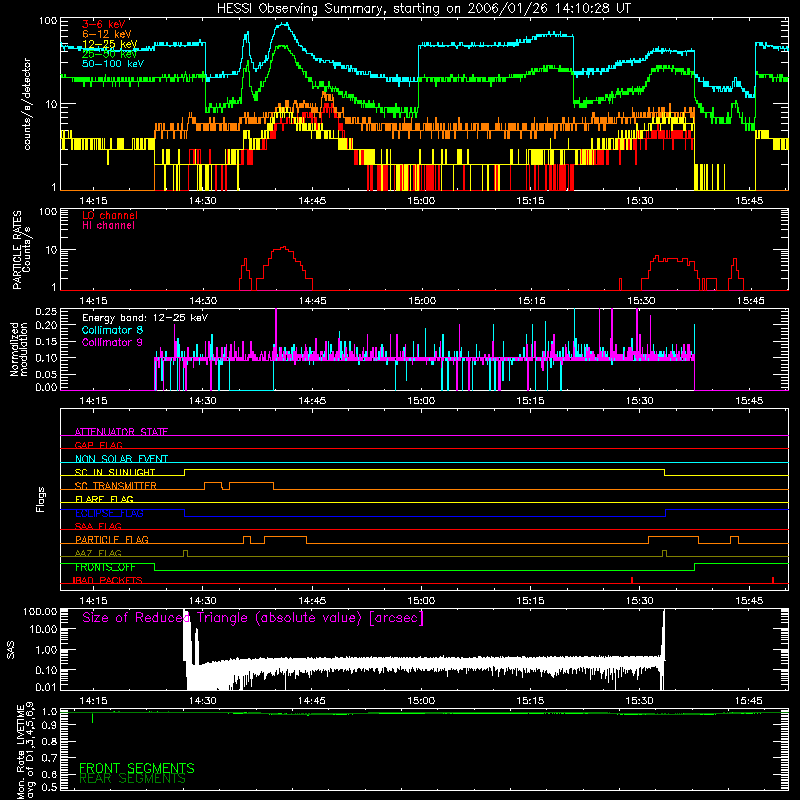The width and height of the screenshot is (800, 800).
Task: Click the FRONT SEGMENTS legend label
Action: click(137, 768)
